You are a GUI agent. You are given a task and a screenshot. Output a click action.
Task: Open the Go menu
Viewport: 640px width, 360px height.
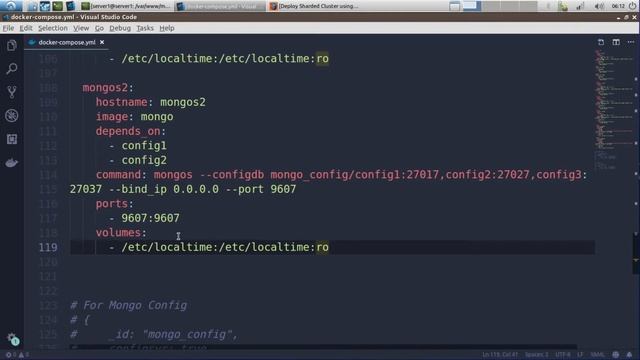[99, 28]
